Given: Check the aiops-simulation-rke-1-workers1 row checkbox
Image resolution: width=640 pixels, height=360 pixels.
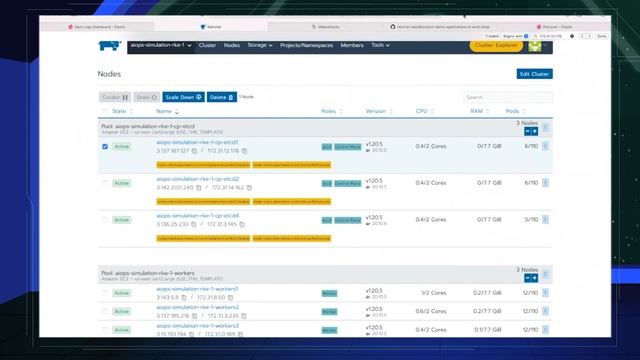Looking at the screenshot, I should [x=105, y=293].
